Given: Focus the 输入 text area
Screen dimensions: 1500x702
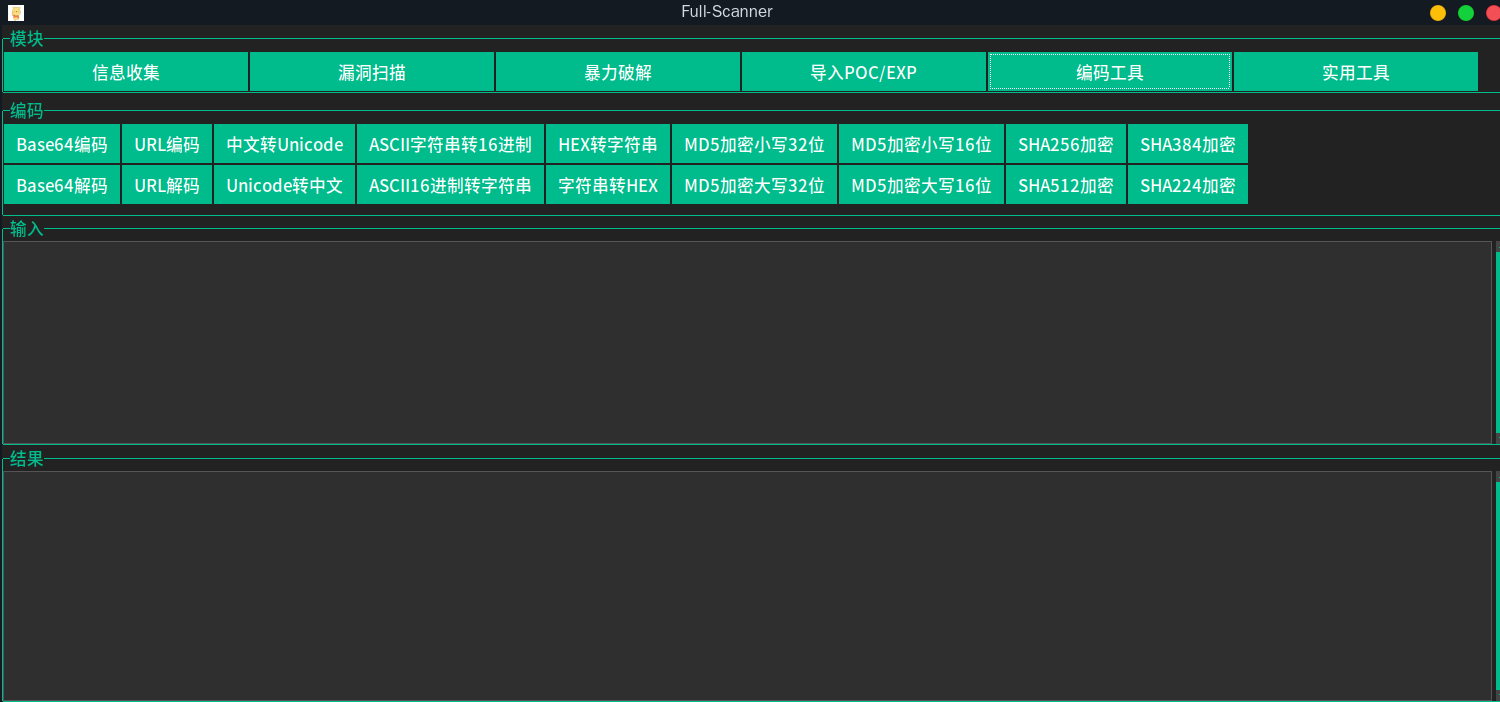Looking at the screenshot, I should tap(746, 342).
